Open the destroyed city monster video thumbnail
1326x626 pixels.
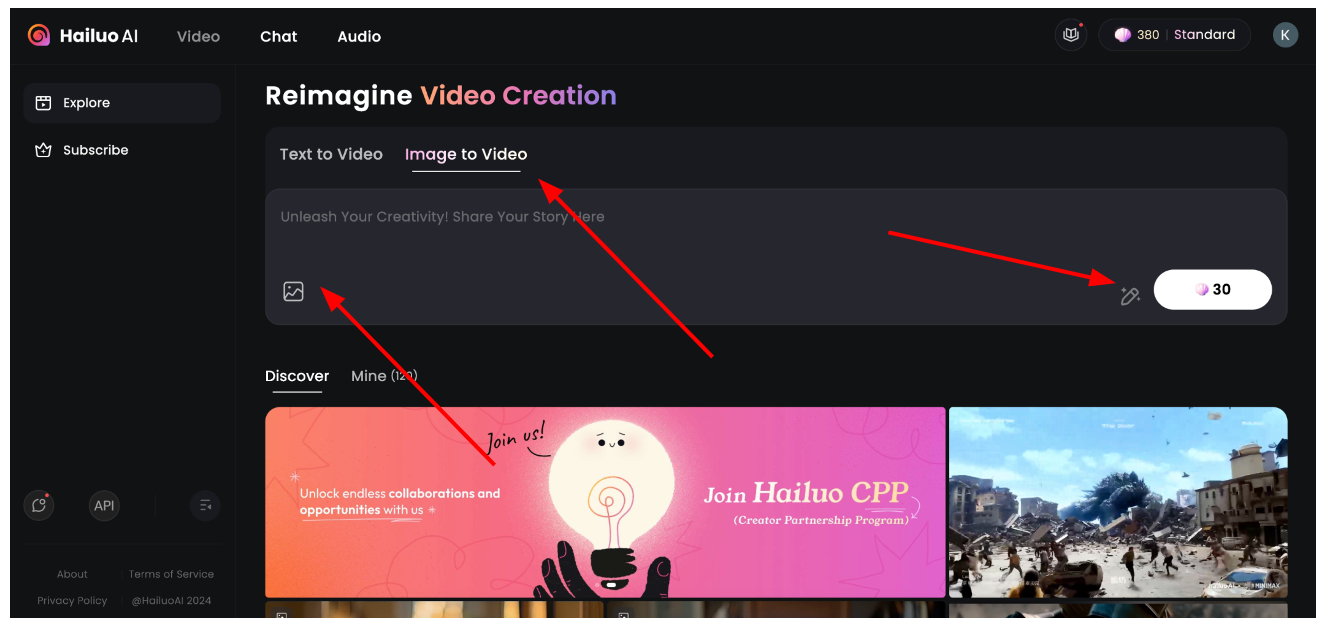[x=1118, y=502]
